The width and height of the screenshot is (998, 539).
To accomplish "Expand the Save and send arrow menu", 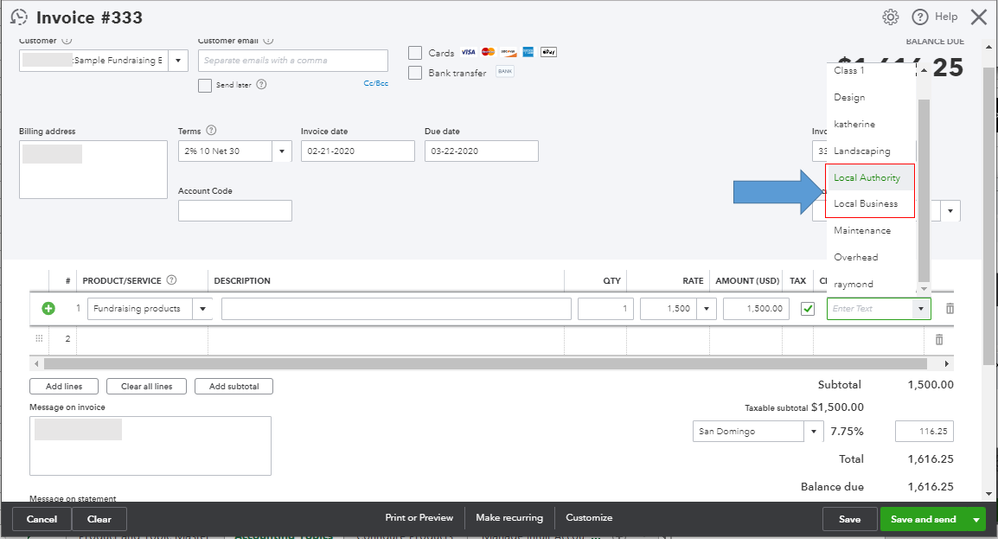I will tap(976, 519).
